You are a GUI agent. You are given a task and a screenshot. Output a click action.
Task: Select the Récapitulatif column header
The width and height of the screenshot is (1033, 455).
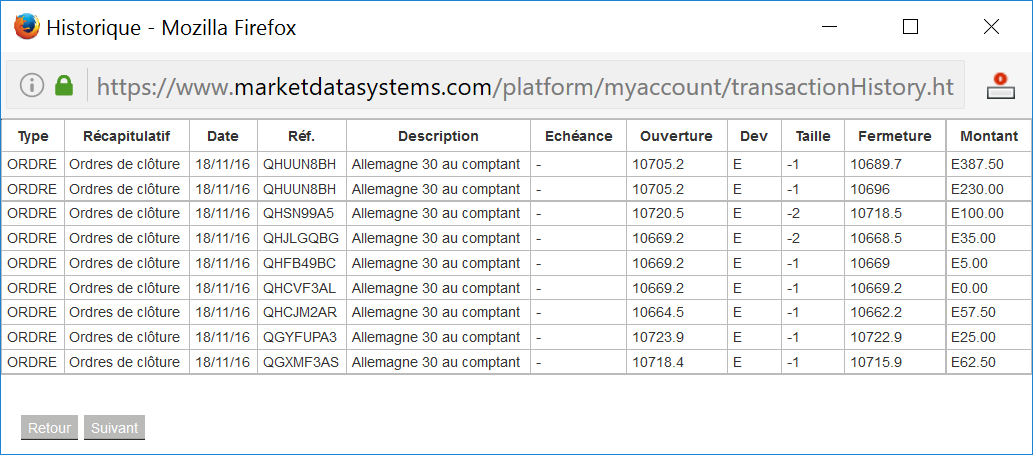(x=127, y=136)
